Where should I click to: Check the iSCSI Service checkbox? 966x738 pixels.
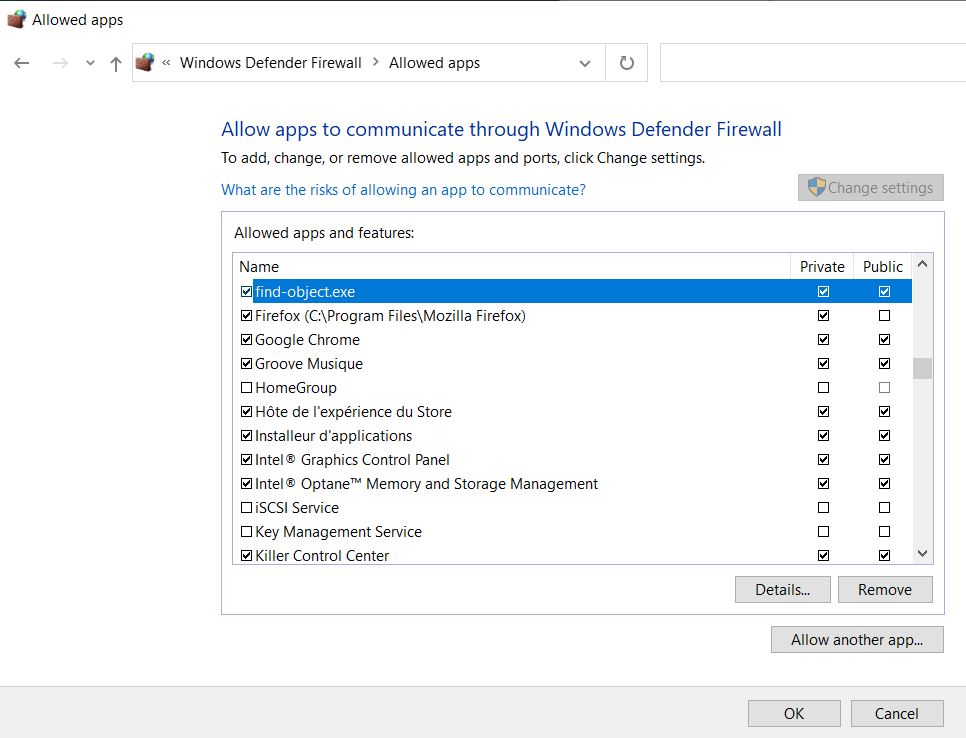[x=247, y=508]
